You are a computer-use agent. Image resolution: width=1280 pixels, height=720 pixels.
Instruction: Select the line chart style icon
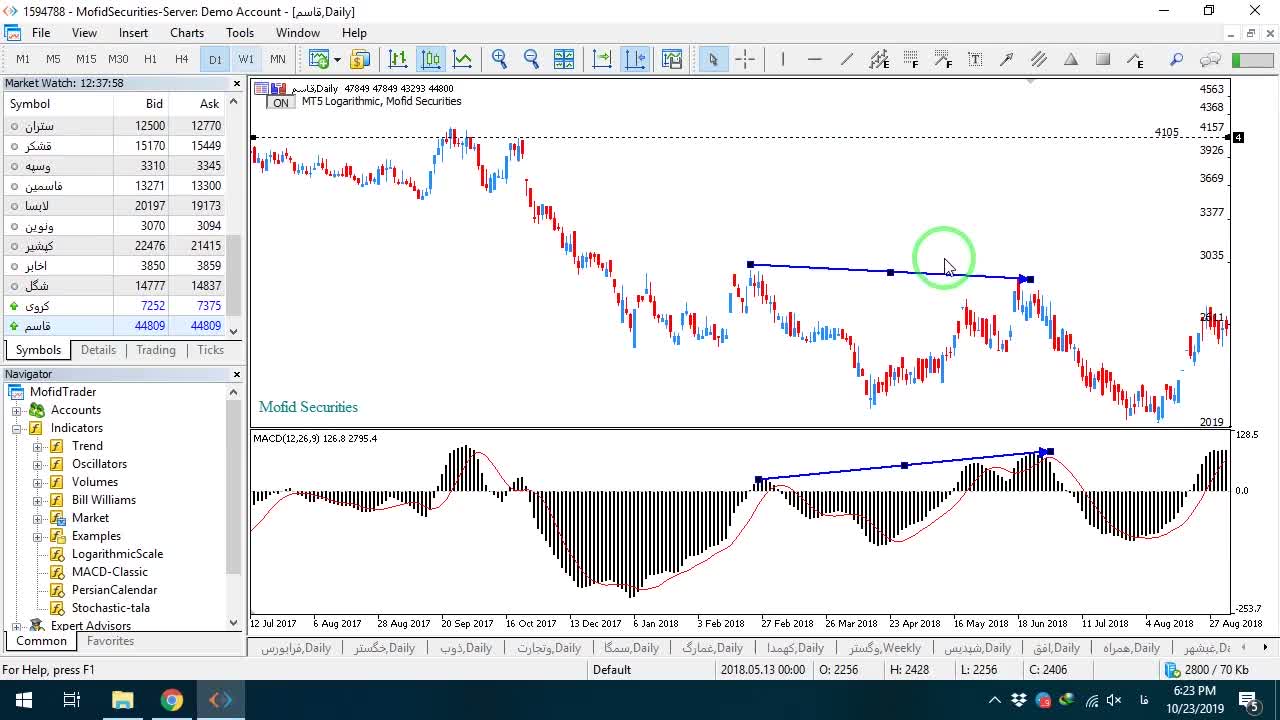click(x=462, y=60)
